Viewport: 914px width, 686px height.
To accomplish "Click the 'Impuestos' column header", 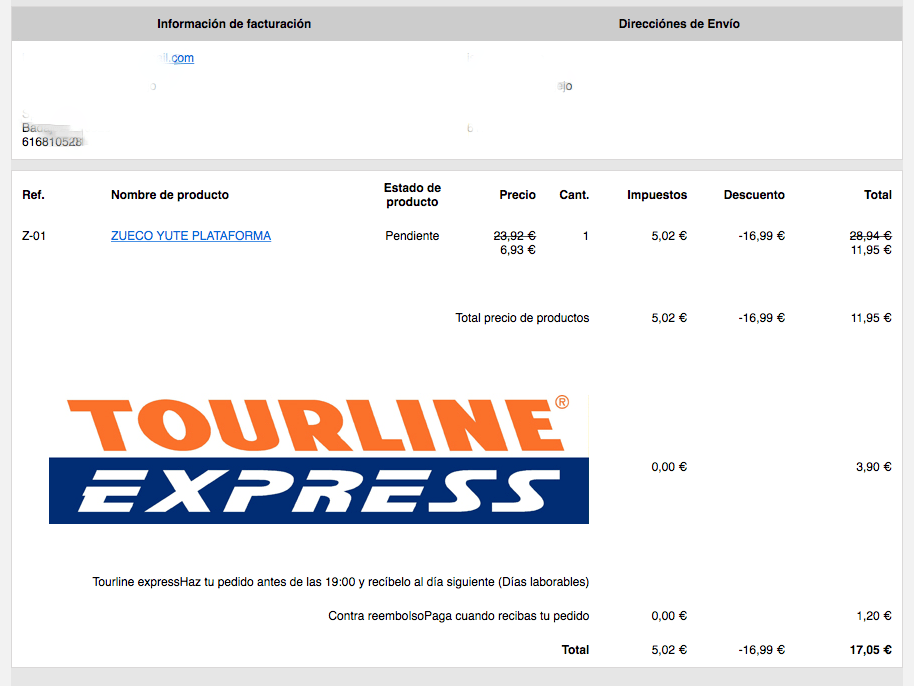I will [x=657, y=195].
